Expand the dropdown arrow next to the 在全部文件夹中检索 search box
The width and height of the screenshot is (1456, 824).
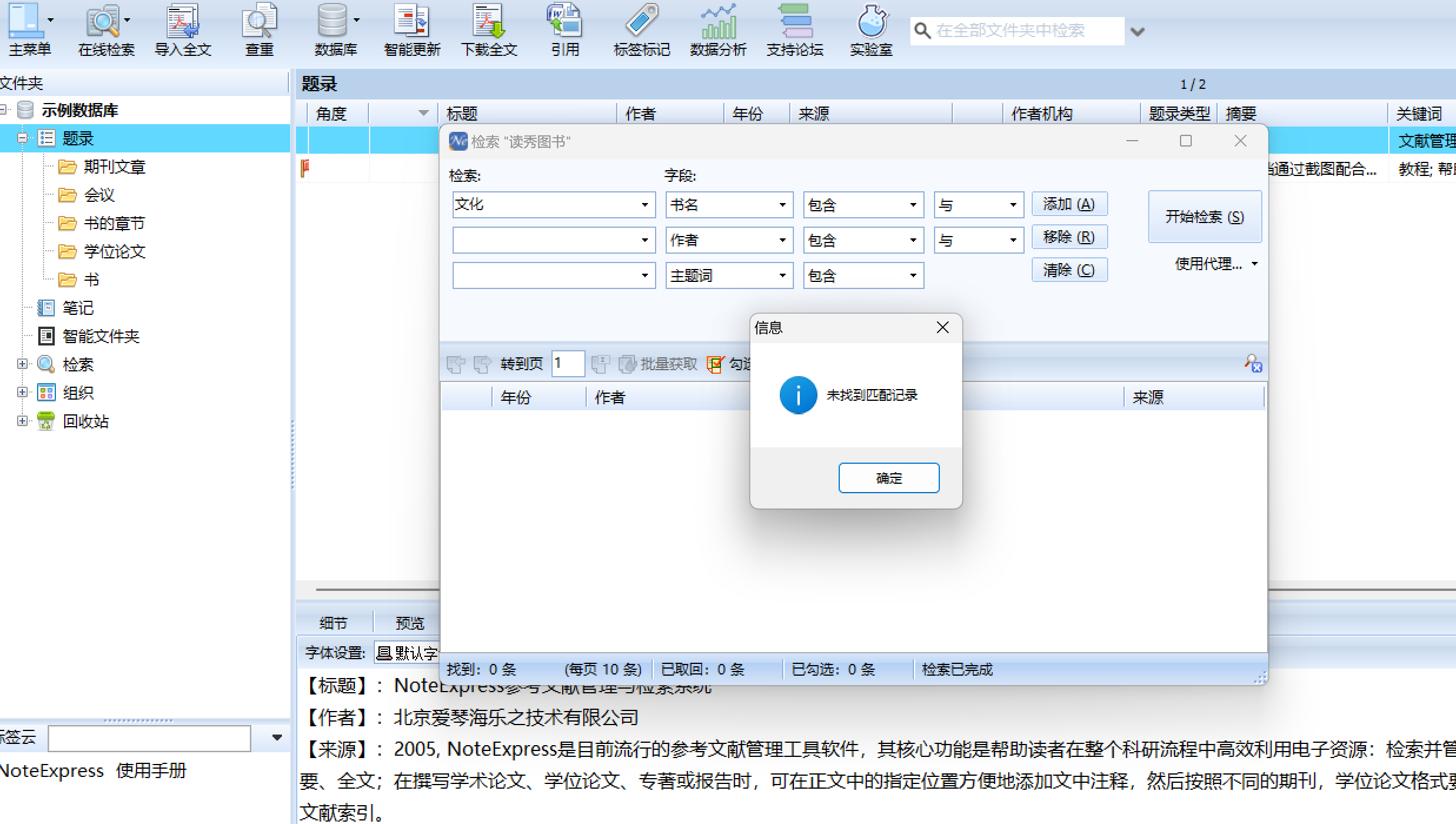(1138, 32)
